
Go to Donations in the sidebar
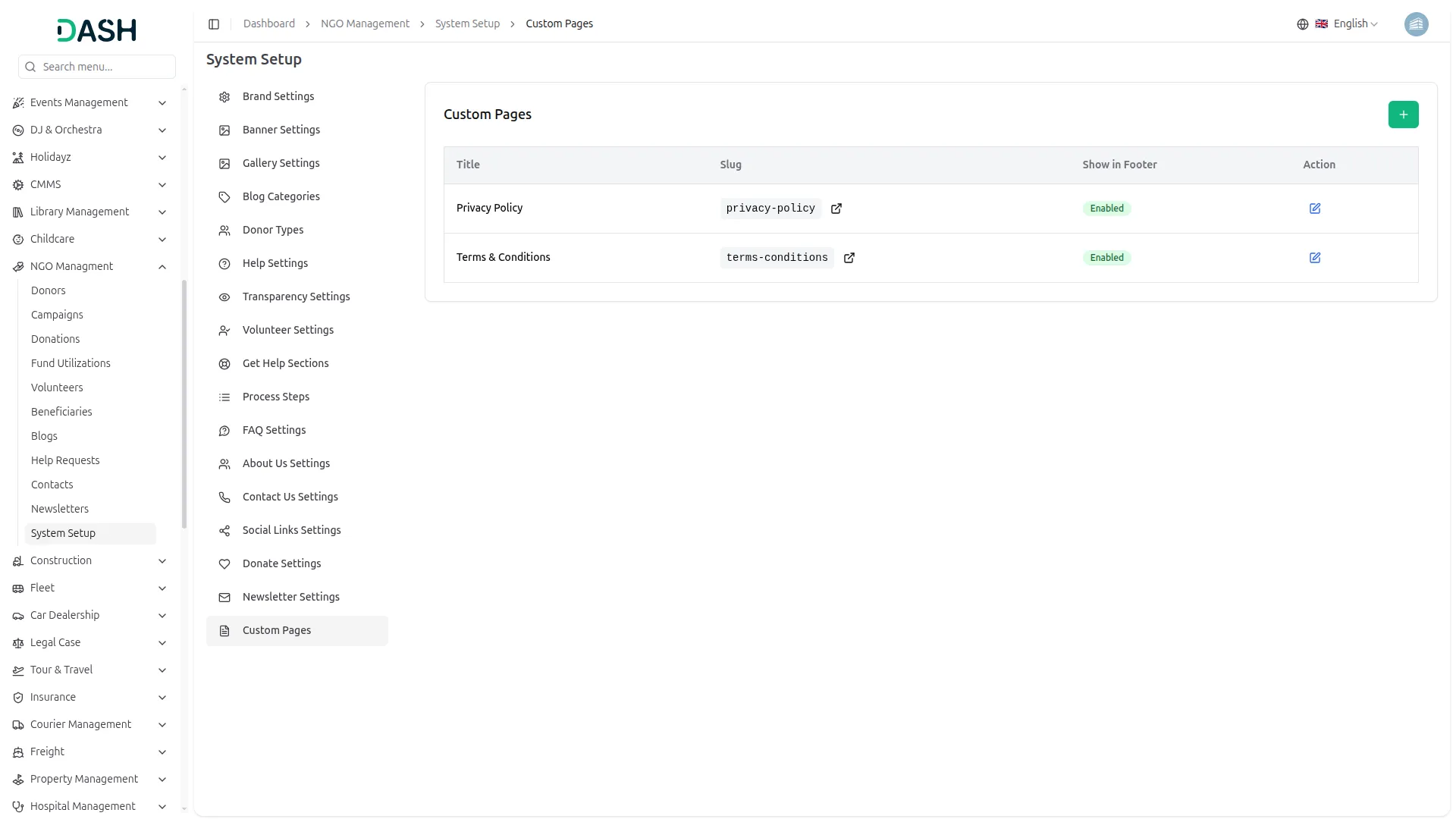pyautogui.click(x=55, y=339)
